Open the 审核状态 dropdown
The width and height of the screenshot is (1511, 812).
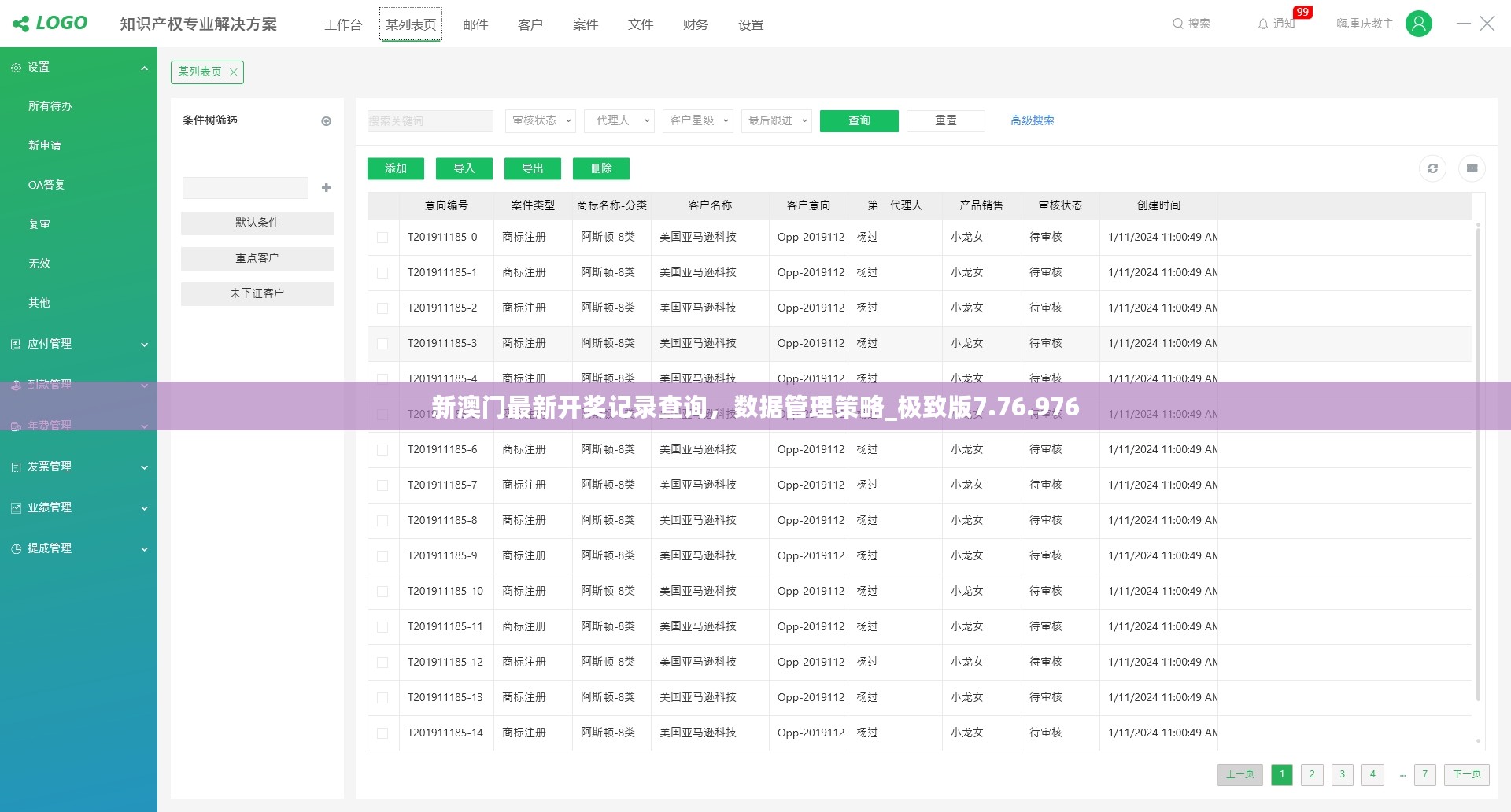click(540, 120)
